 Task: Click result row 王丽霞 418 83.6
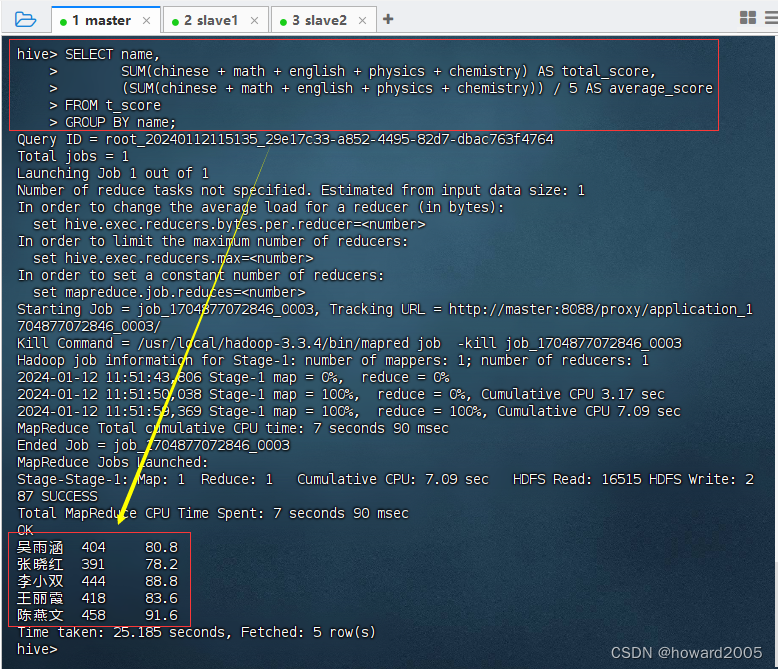[97, 598]
